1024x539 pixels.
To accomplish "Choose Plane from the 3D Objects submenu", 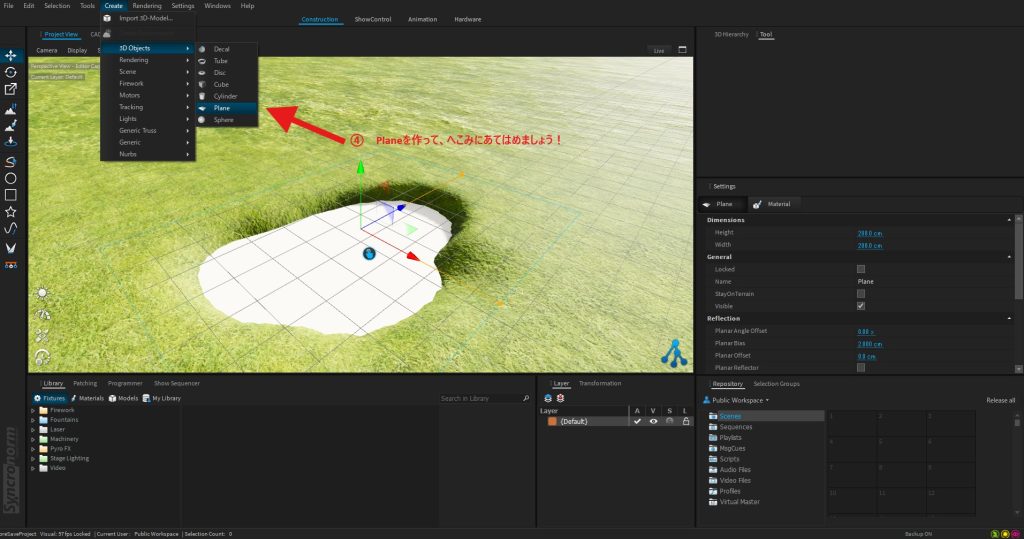I will point(221,107).
